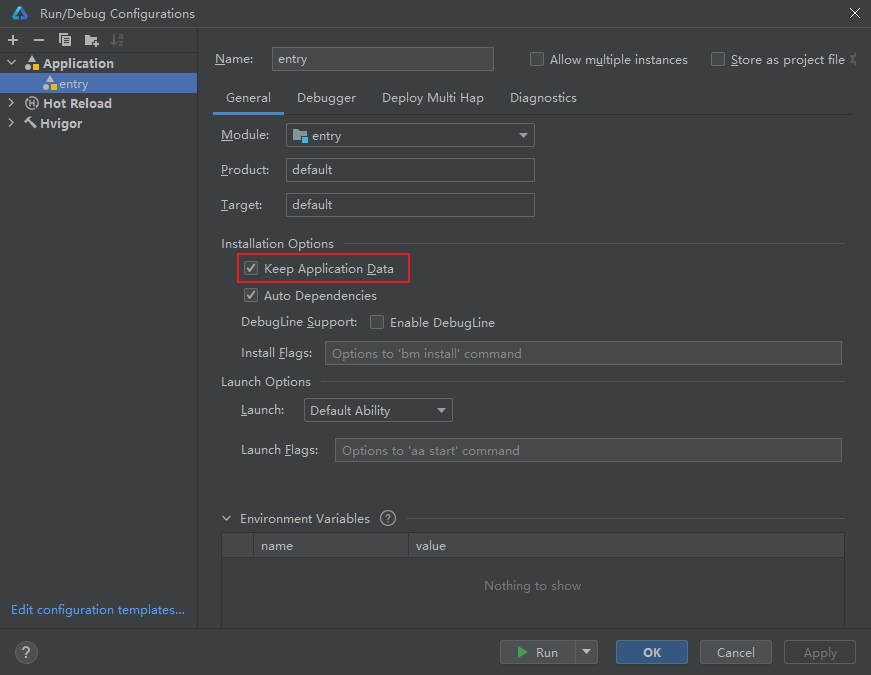Image resolution: width=871 pixels, height=675 pixels.
Task: Remove configuration with the minus icon
Action: point(39,40)
